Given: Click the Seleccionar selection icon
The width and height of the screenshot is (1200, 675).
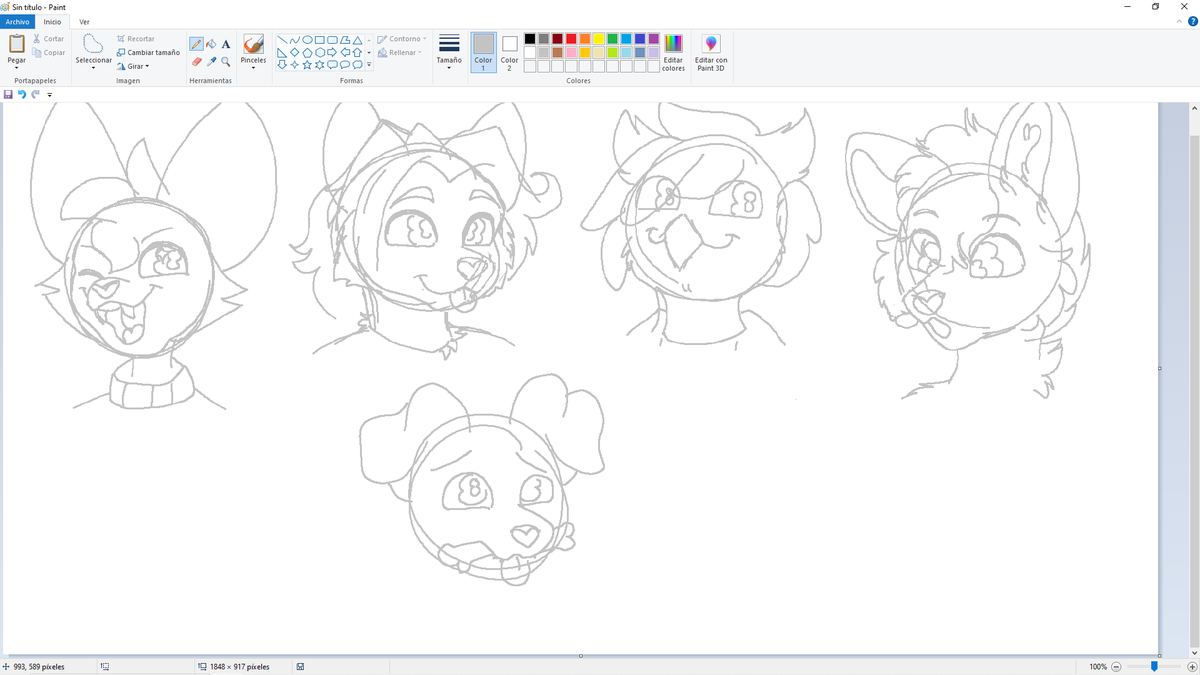Looking at the screenshot, I should coord(93,44).
